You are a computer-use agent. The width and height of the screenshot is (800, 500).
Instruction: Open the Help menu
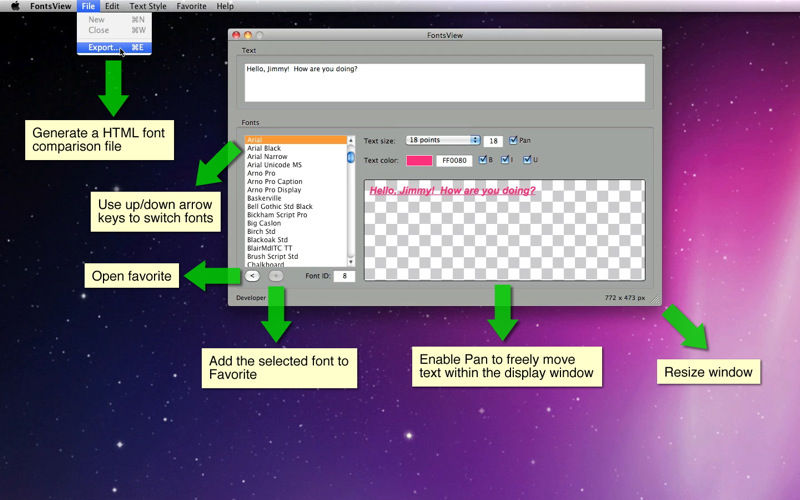tap(225, 6)
